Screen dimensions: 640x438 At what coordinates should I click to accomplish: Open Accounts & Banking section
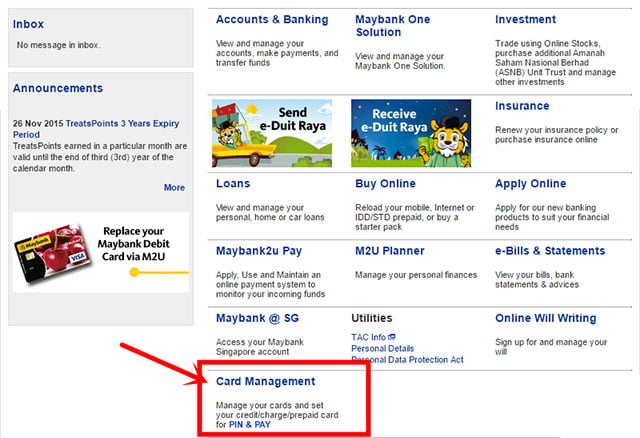tap(272, 20)
